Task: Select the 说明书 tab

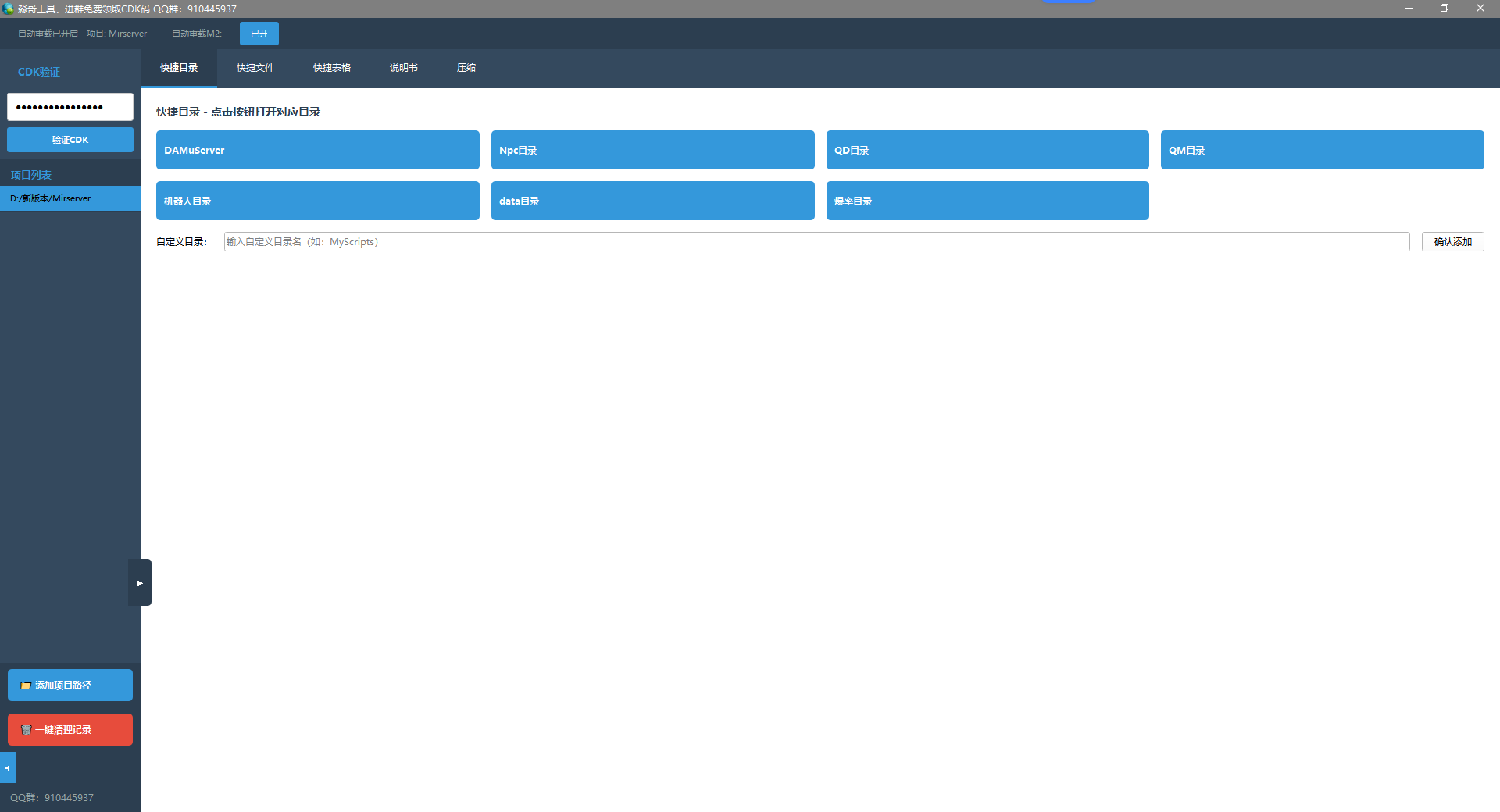Action: [x=403, y=68]
